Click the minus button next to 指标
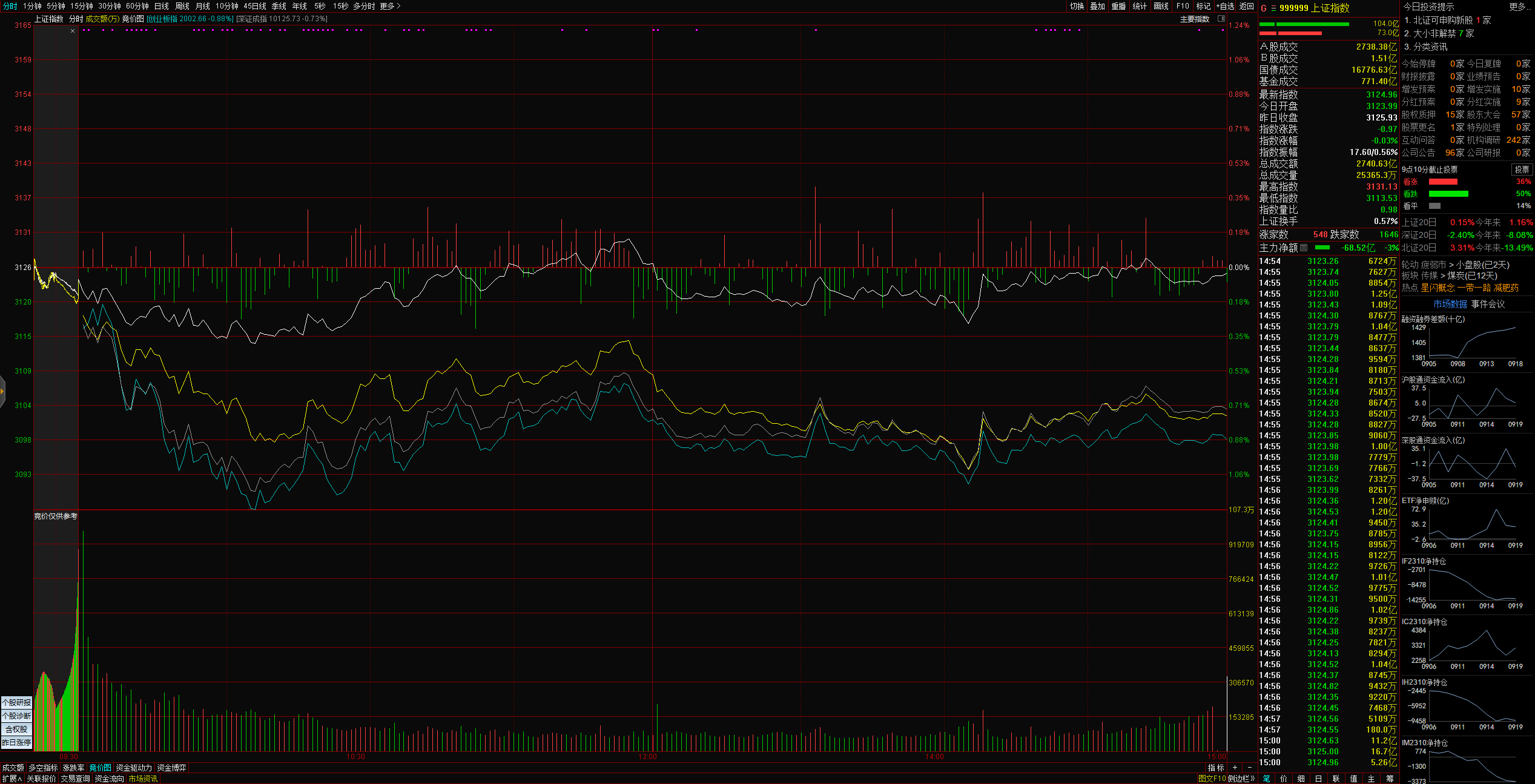 click(1250, 768)
